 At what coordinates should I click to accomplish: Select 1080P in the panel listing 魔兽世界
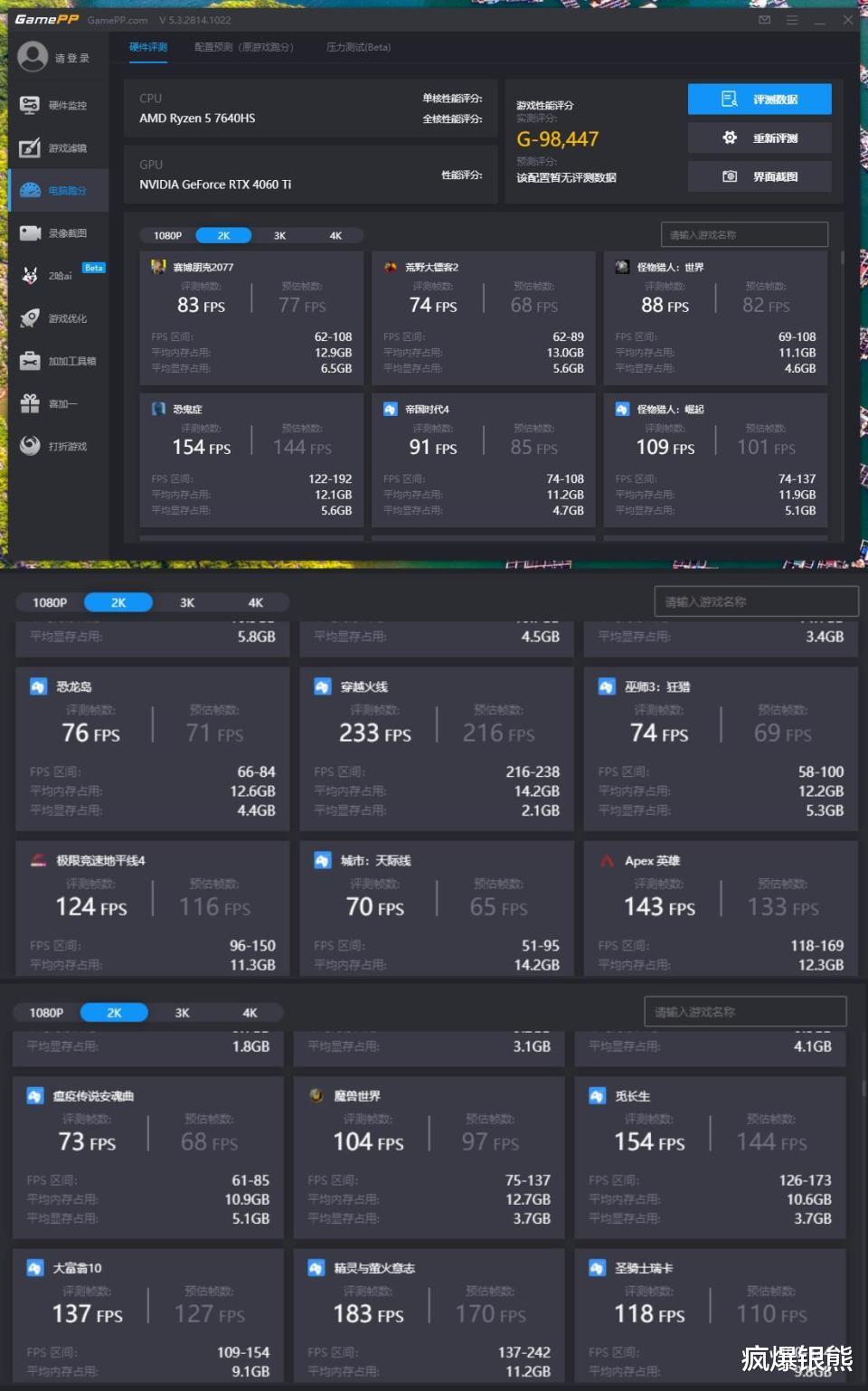pos(46,1013)
